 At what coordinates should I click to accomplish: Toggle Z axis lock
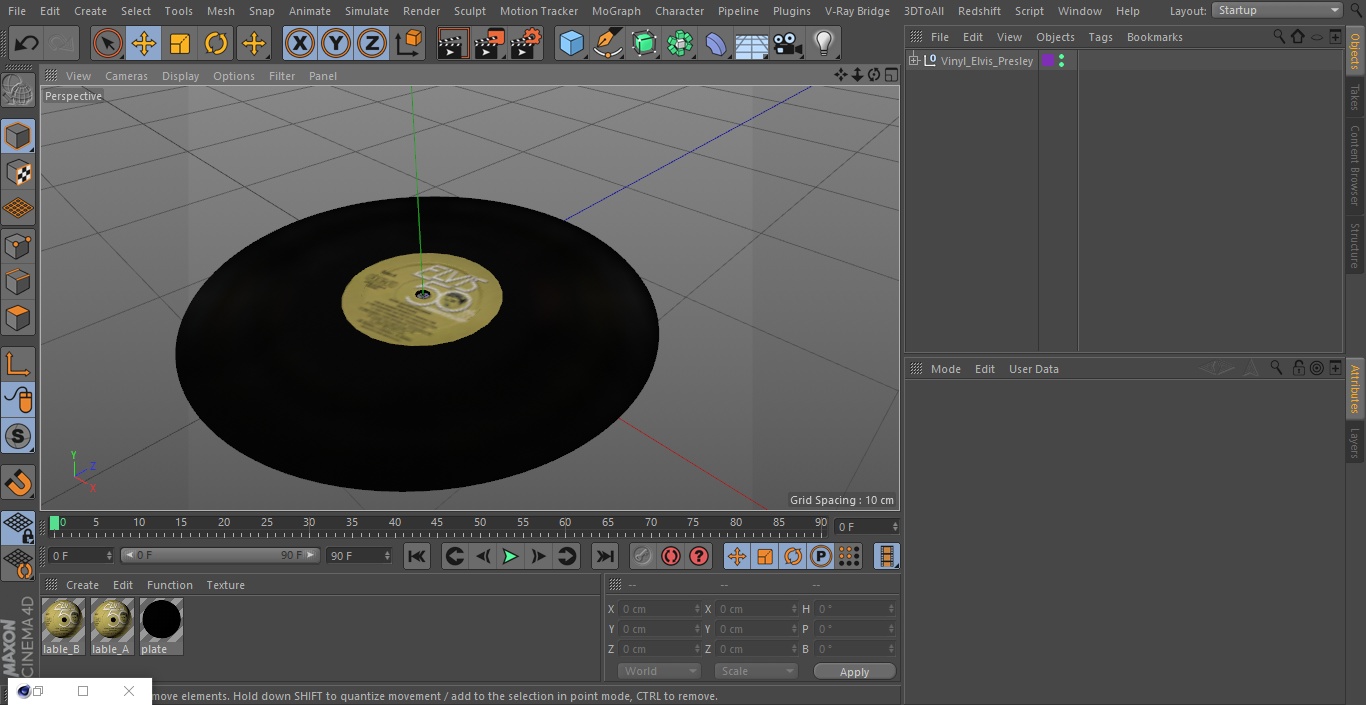click(372, 44)
